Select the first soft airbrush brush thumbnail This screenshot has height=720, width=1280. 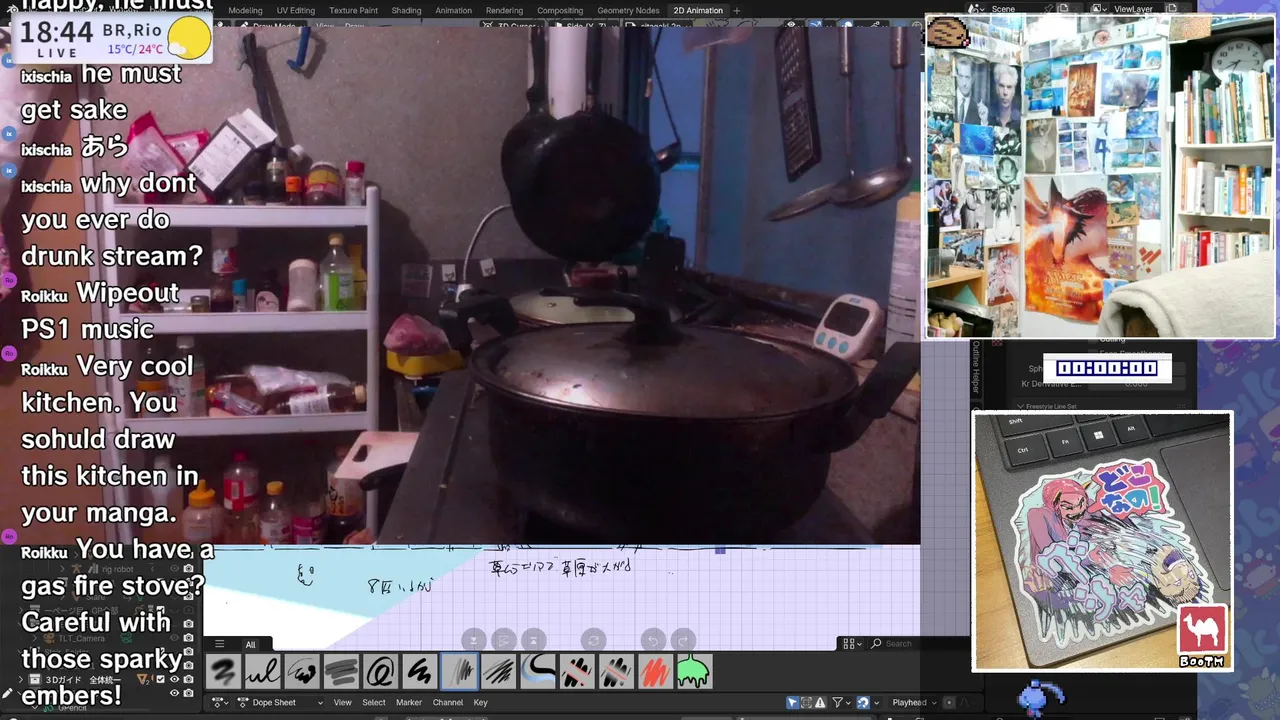click(x=223, y=671)
